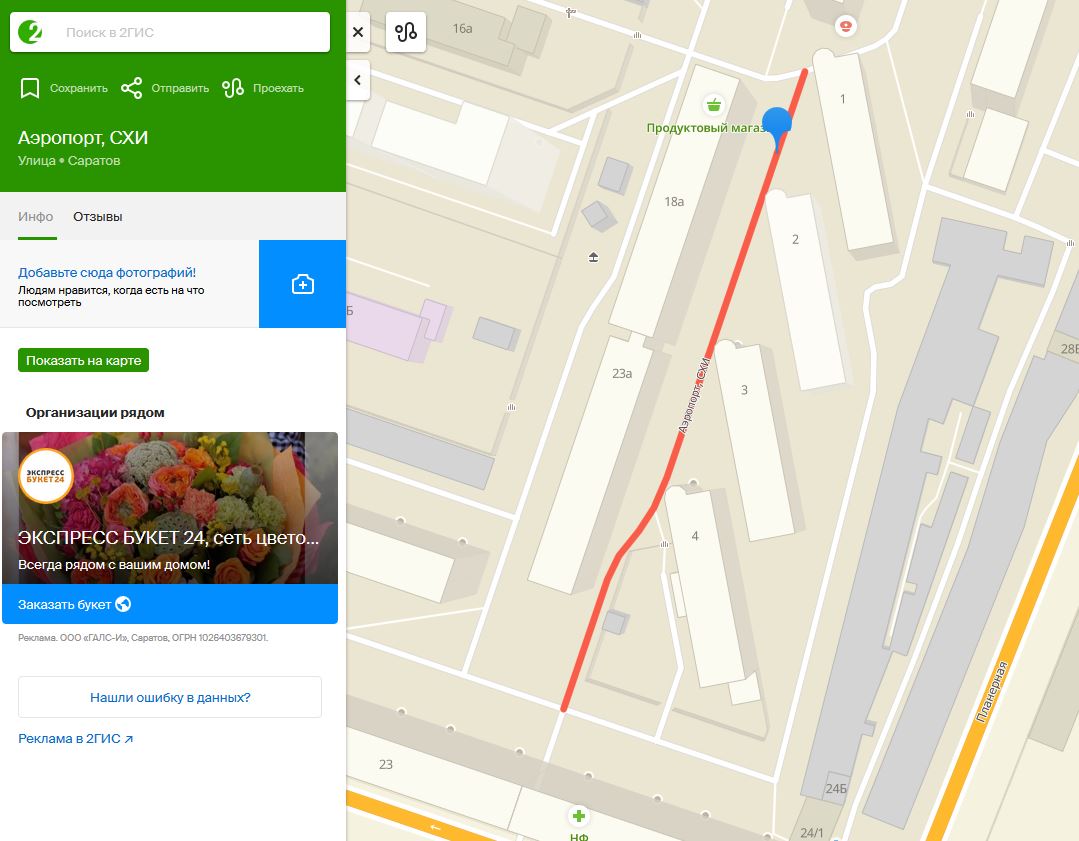Select the Инфо tab

tap(36, 217)
